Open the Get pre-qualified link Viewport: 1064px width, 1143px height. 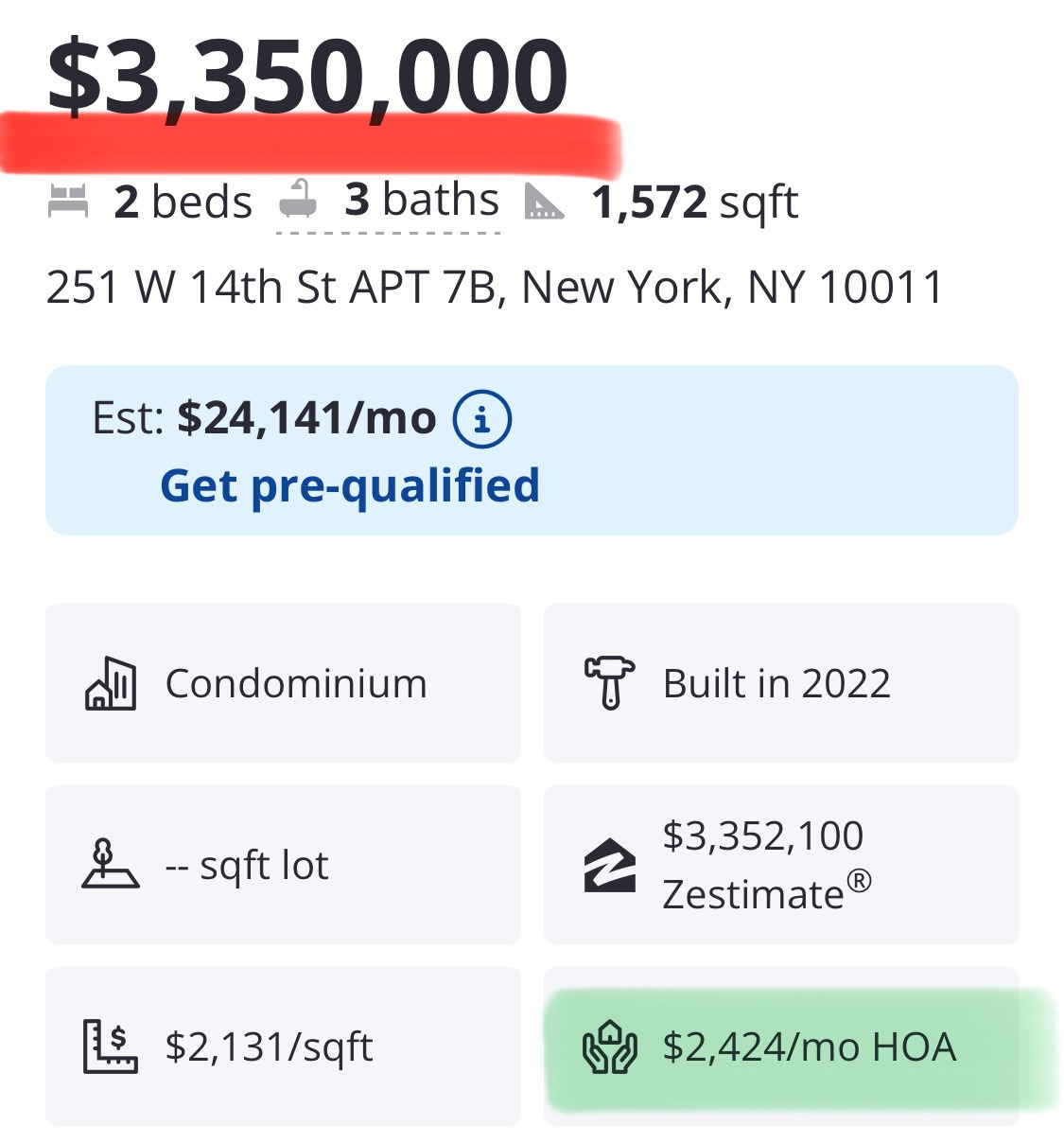coord(350,485)
